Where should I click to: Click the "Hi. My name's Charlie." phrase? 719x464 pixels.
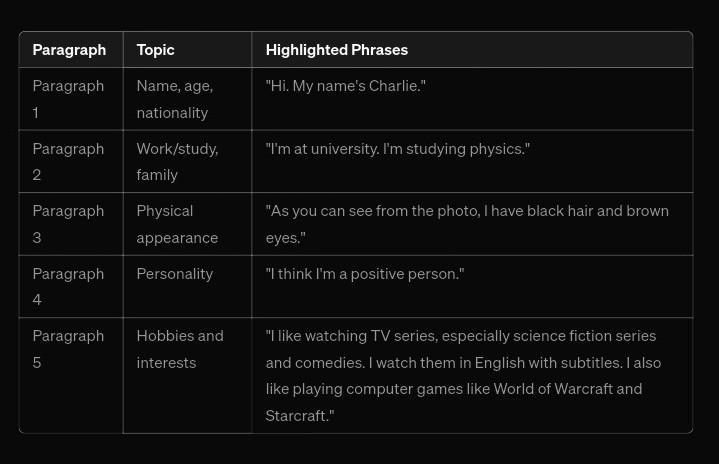click(346, 87)
